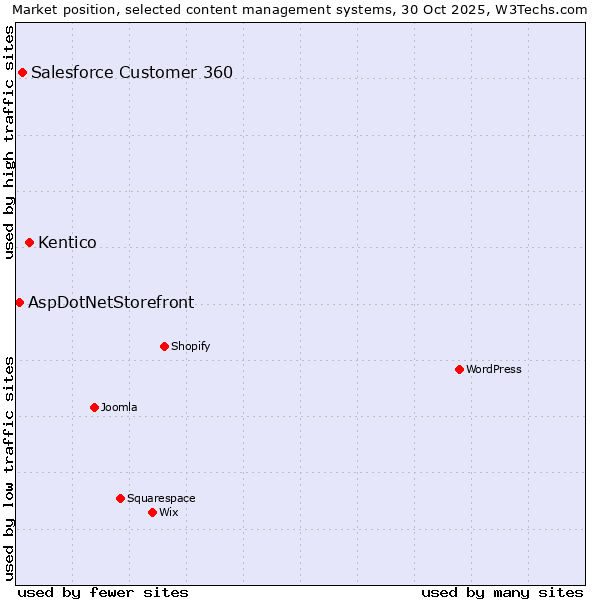
Task: Click the red Kentico marker dot
Action: 29,242
